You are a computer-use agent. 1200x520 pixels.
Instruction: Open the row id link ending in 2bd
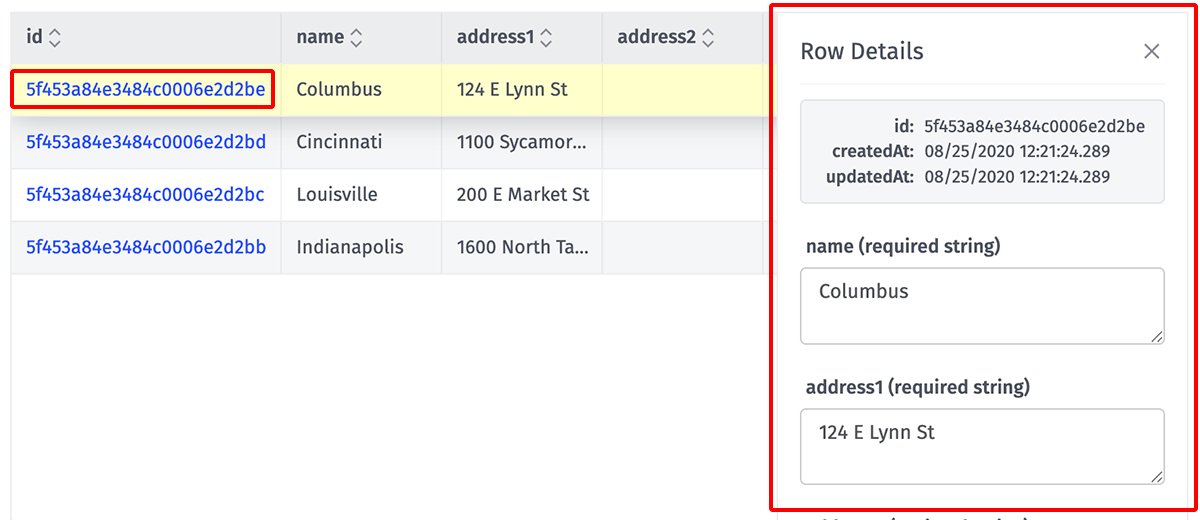click(145, 142)
